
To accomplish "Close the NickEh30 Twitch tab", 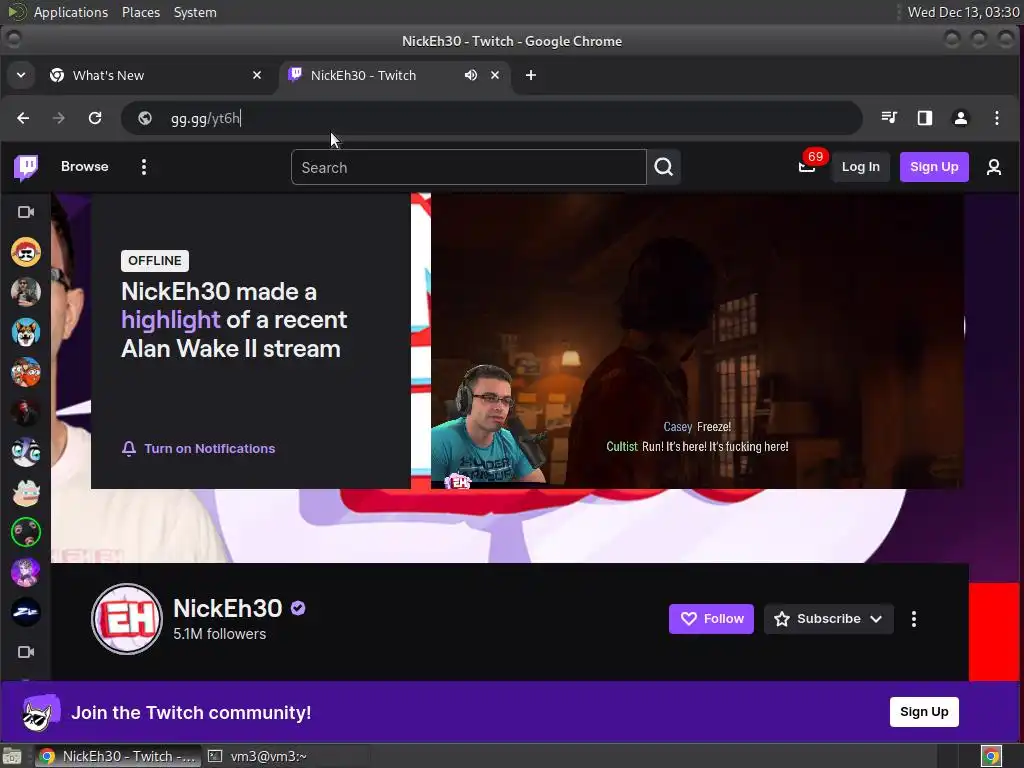I will [495, 75].
